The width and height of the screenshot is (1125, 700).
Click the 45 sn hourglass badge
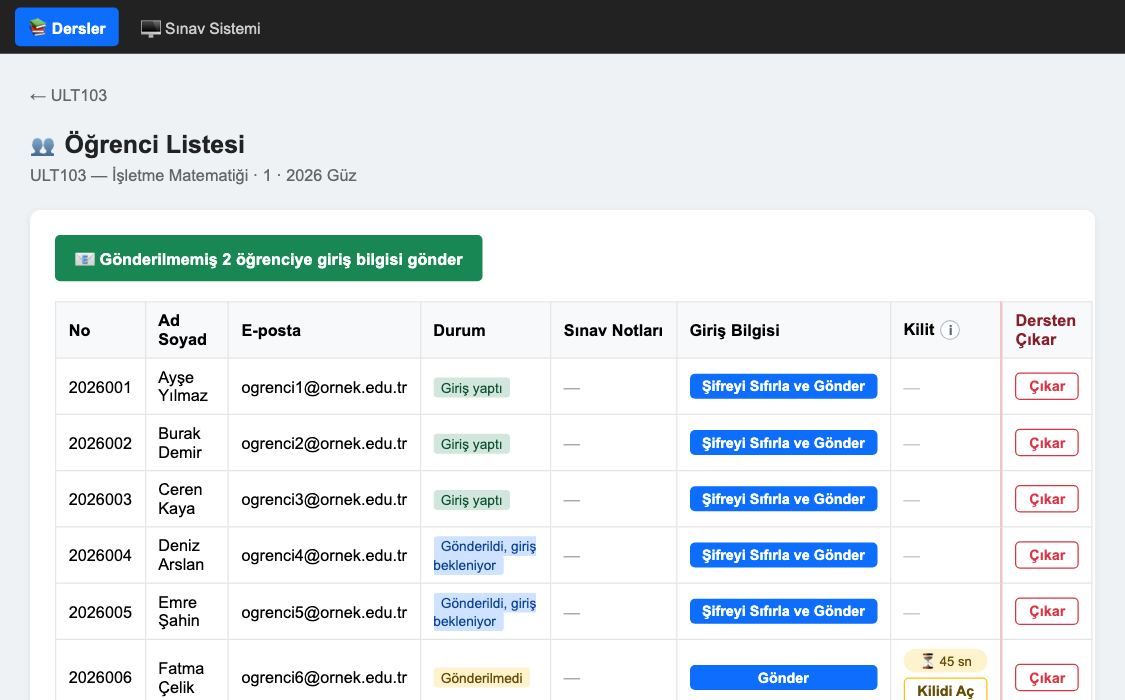[945, 661]
